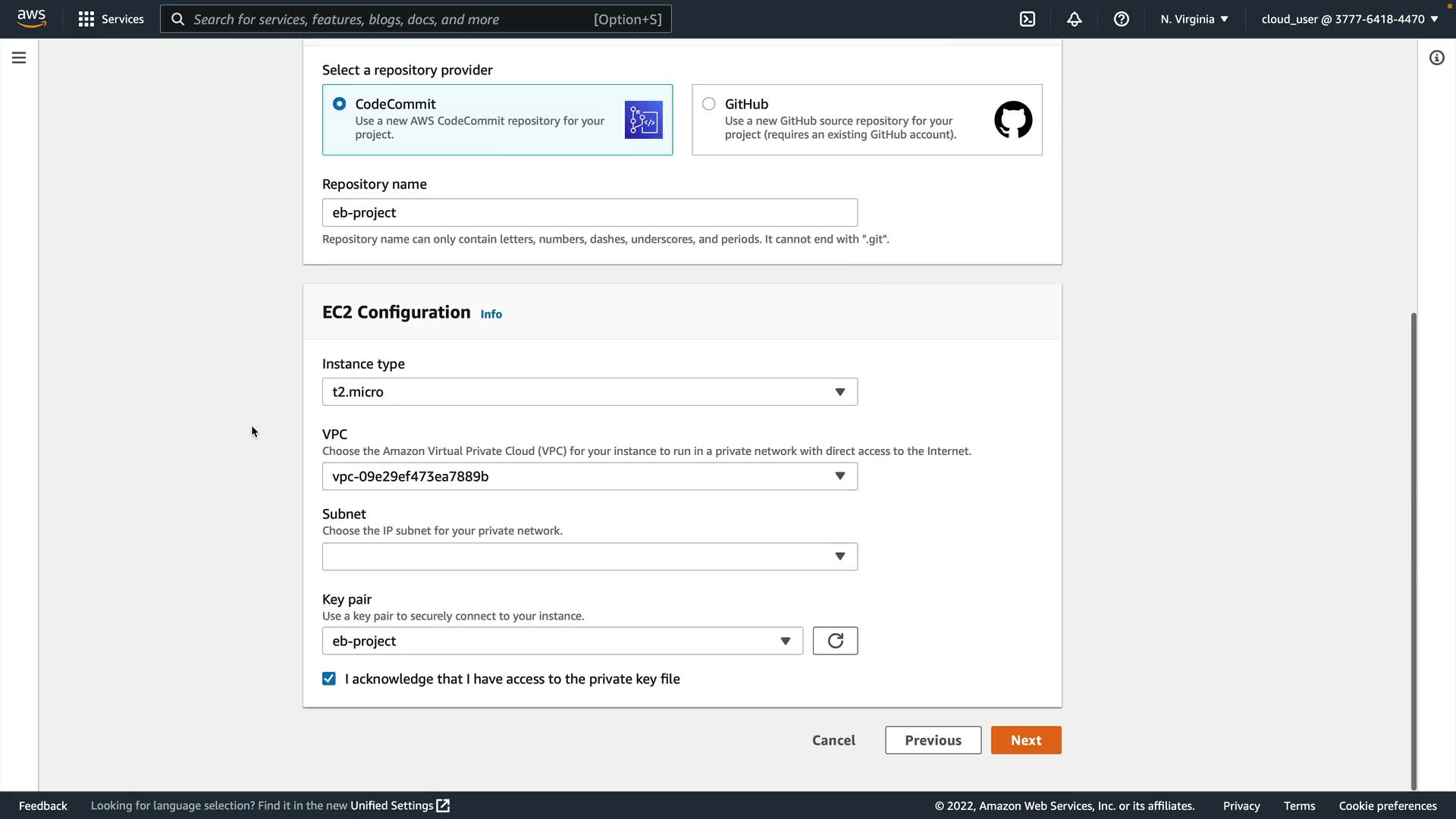
Task: Click the Repository name input field
Action: click(589, 212)
